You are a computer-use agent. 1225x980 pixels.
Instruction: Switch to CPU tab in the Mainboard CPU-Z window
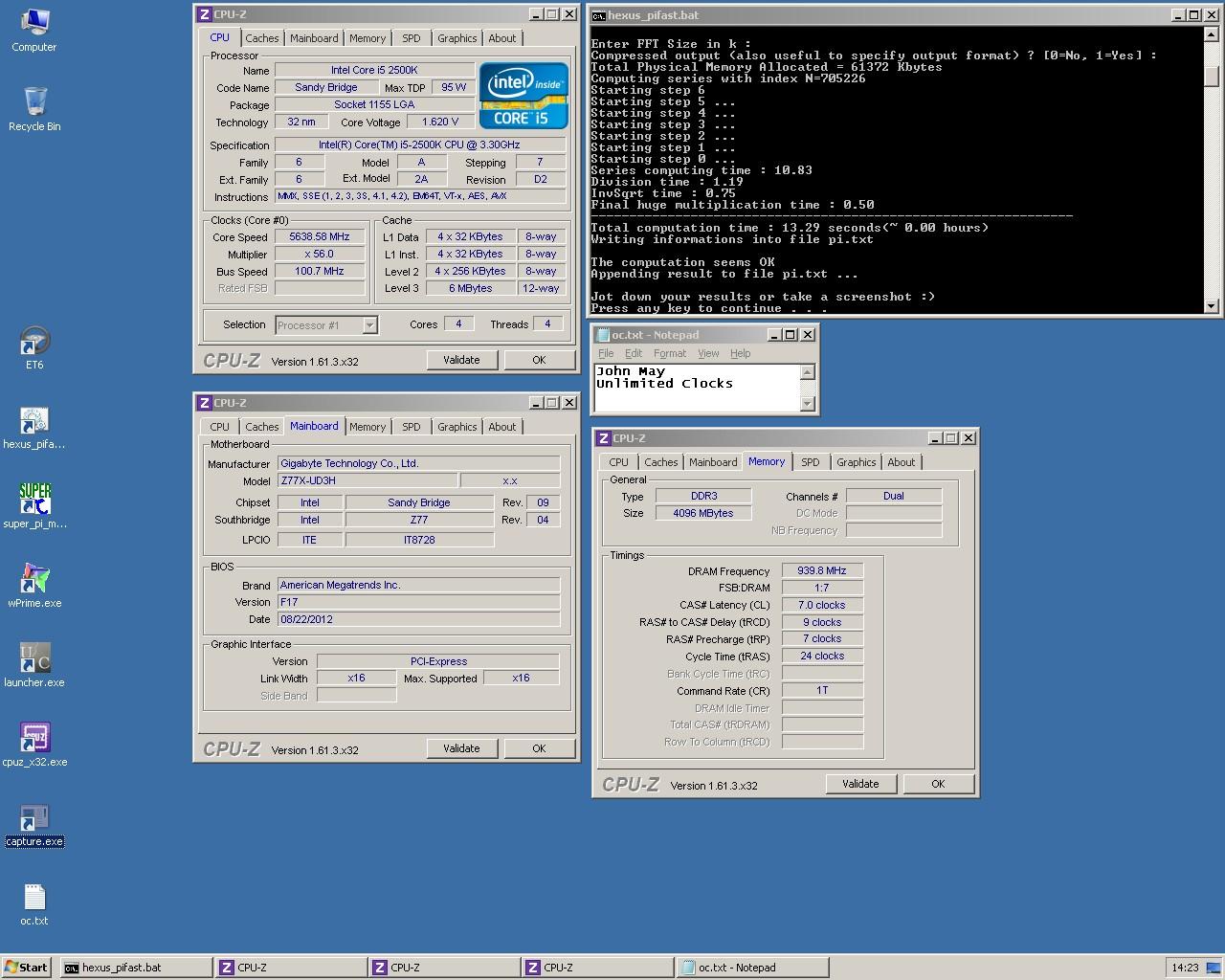pyautogui.click(x=219, y=427)
